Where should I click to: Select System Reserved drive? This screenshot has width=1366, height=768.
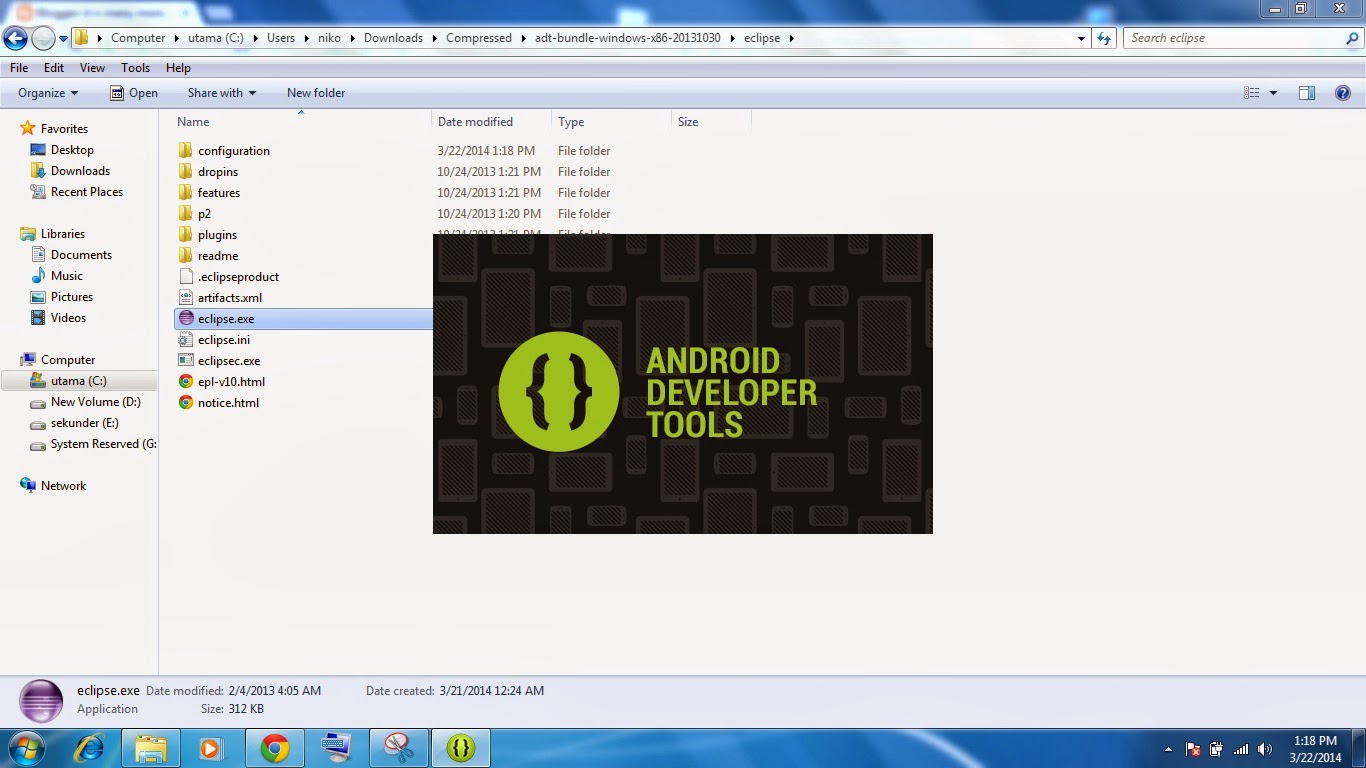pyautogui.click(x=92, y=444)
